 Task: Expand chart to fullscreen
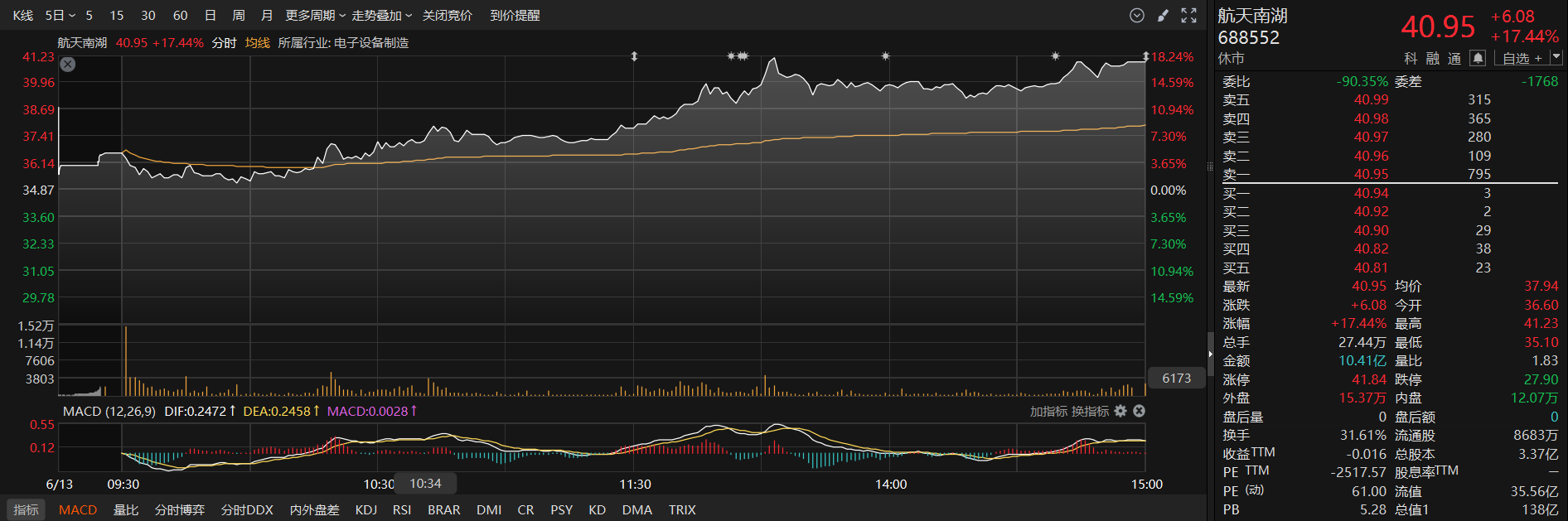click(x=1188, y=15)
